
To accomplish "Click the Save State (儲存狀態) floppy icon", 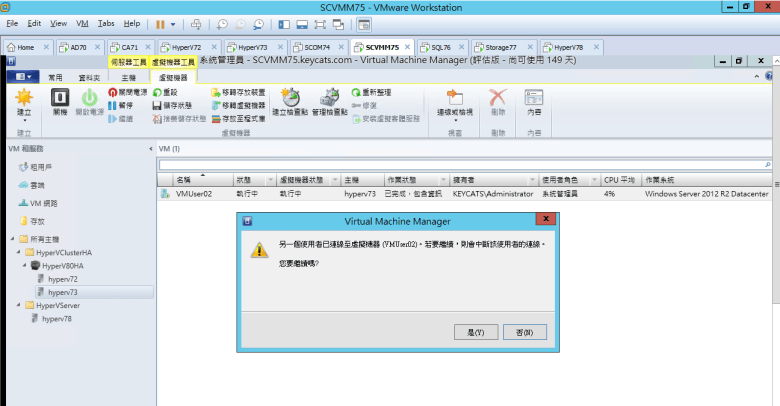I will pos(157,105).
